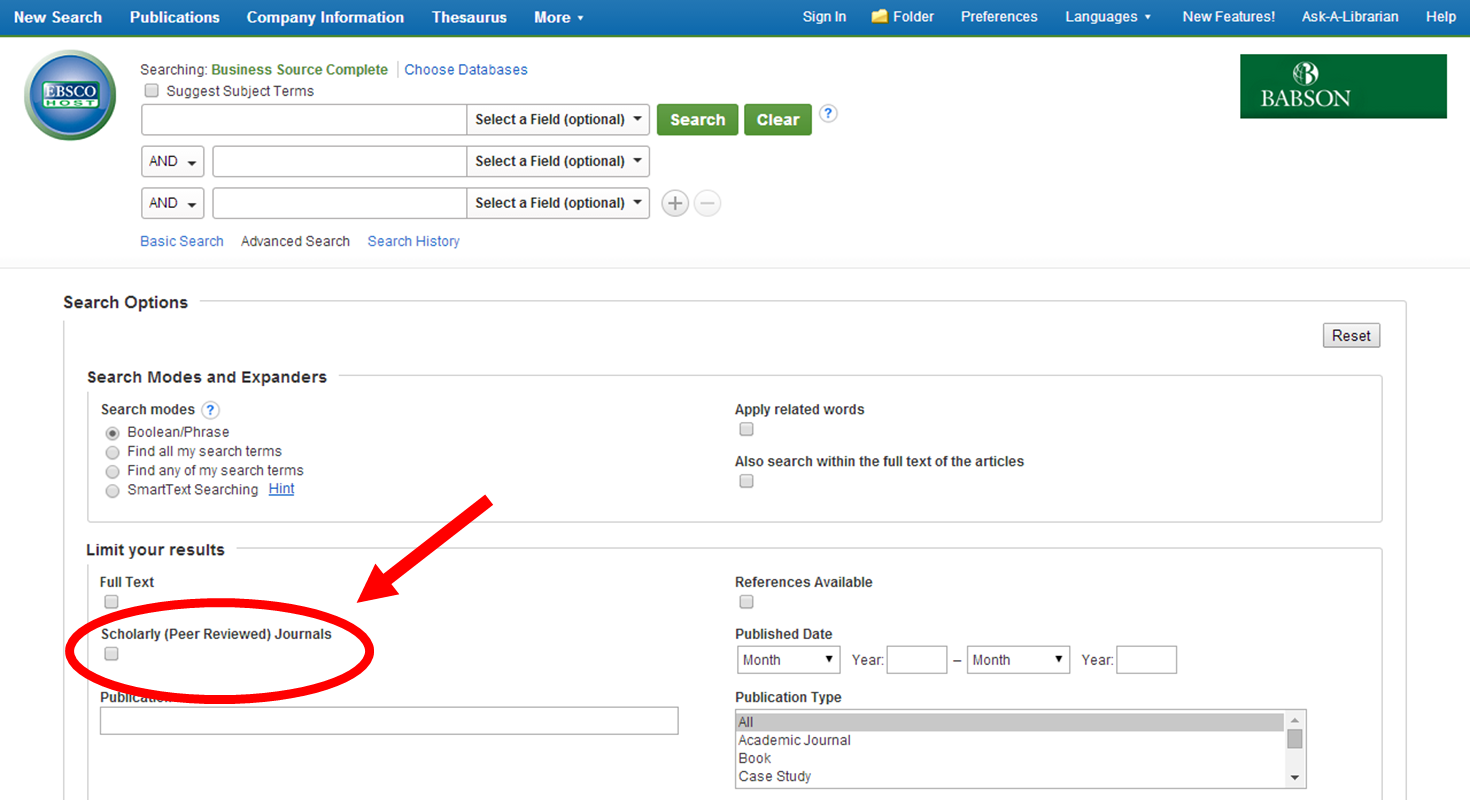Select Academic Journal in Publication Type list
The image size is (1470, 800).
tap(794, 740)
